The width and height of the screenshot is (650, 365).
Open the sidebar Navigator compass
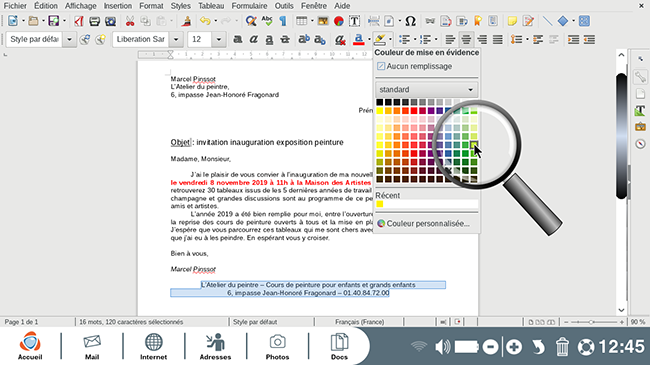640,144
